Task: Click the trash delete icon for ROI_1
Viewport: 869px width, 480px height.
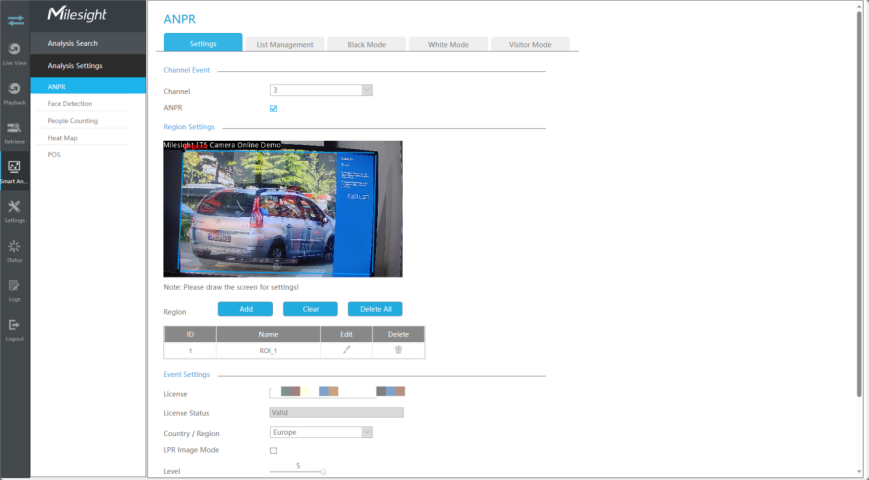Action: (398, 350)
